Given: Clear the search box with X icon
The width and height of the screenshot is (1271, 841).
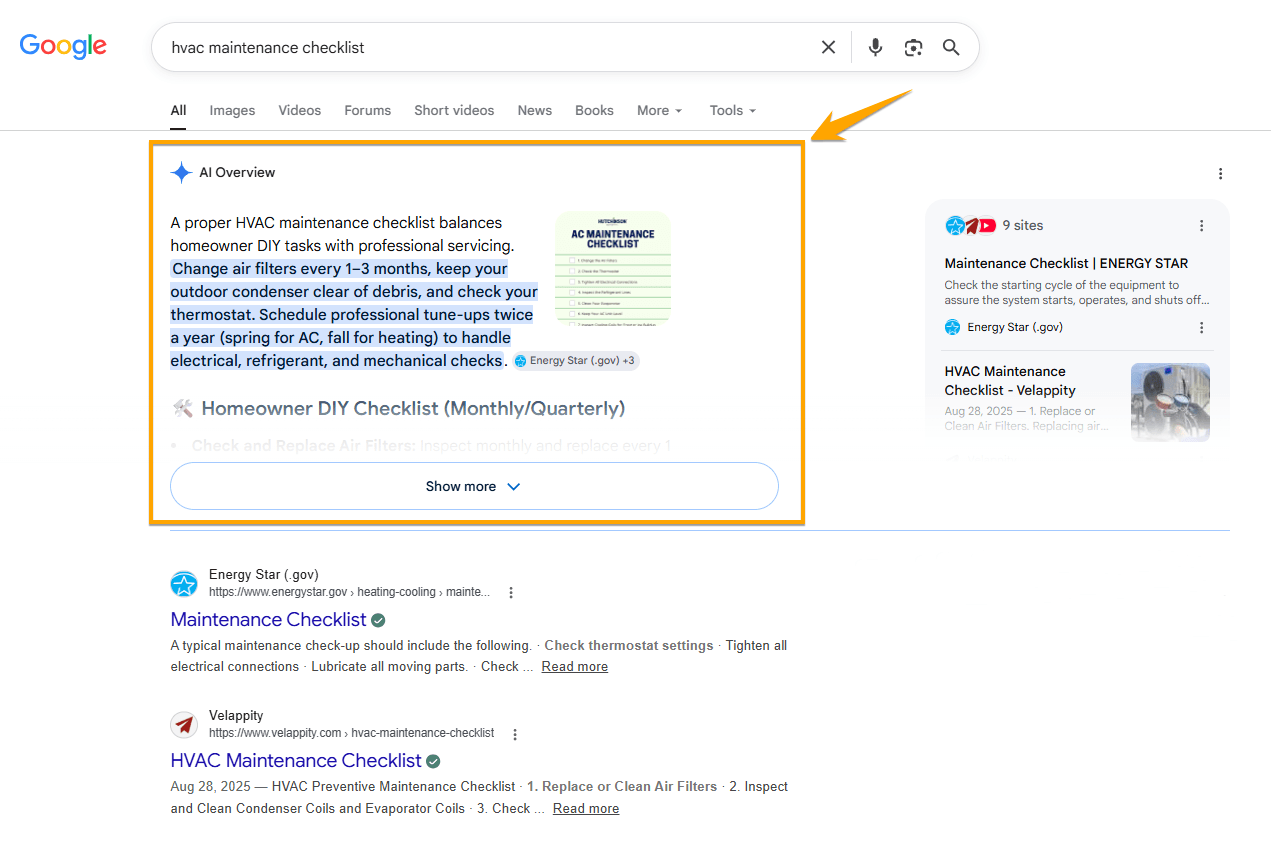Looking at the screenshot, I should click(x=828, y=47).
